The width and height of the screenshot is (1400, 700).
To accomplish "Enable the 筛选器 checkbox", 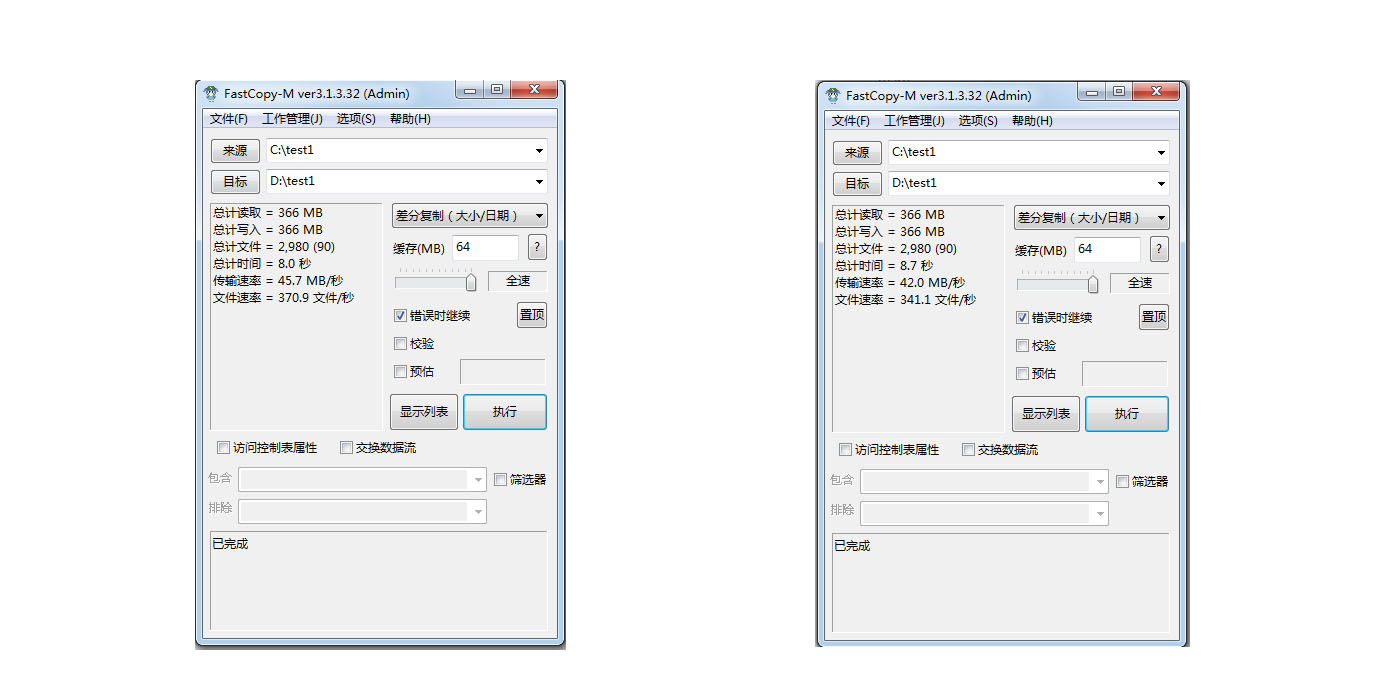I will coord(500,479).
